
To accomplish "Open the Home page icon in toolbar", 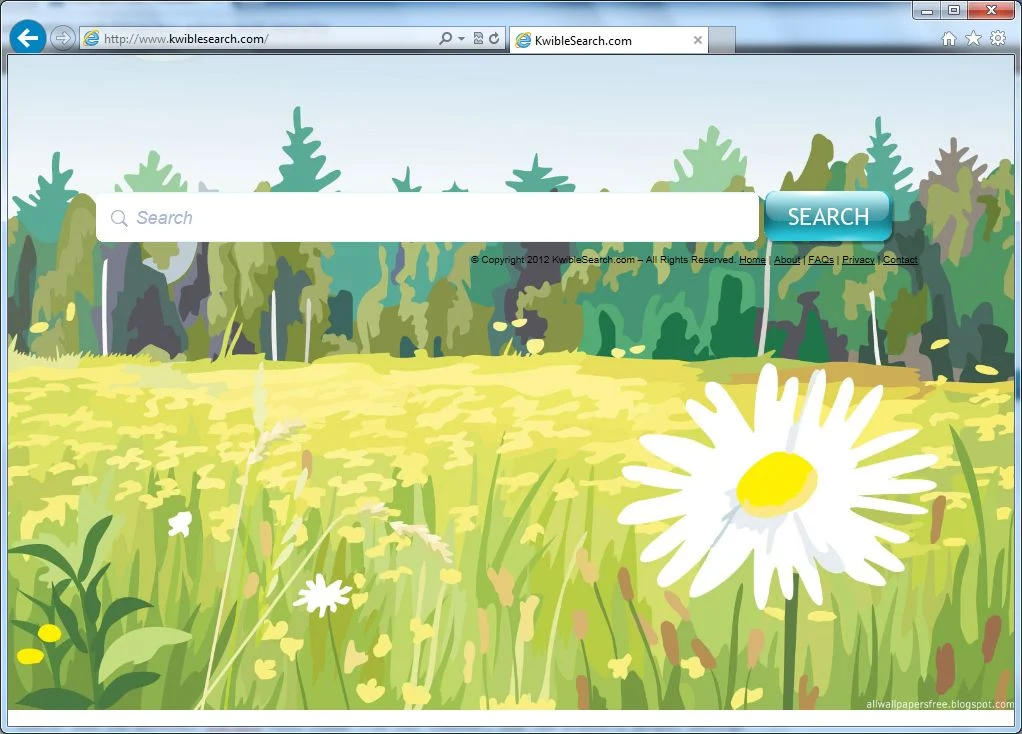I will coord(949,38).
